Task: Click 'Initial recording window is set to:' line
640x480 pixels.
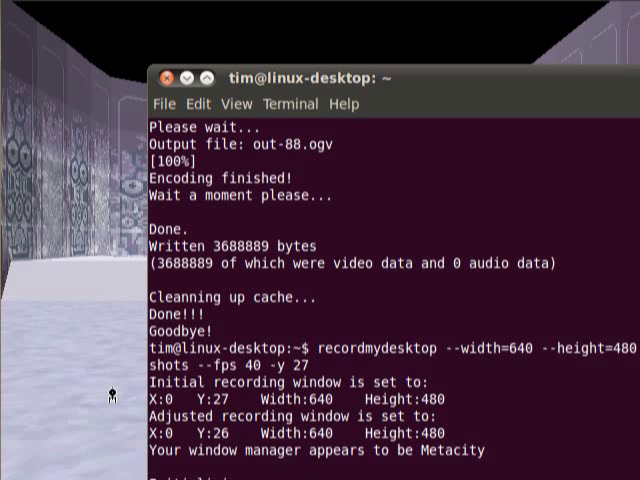Action: tap(288, 382)
